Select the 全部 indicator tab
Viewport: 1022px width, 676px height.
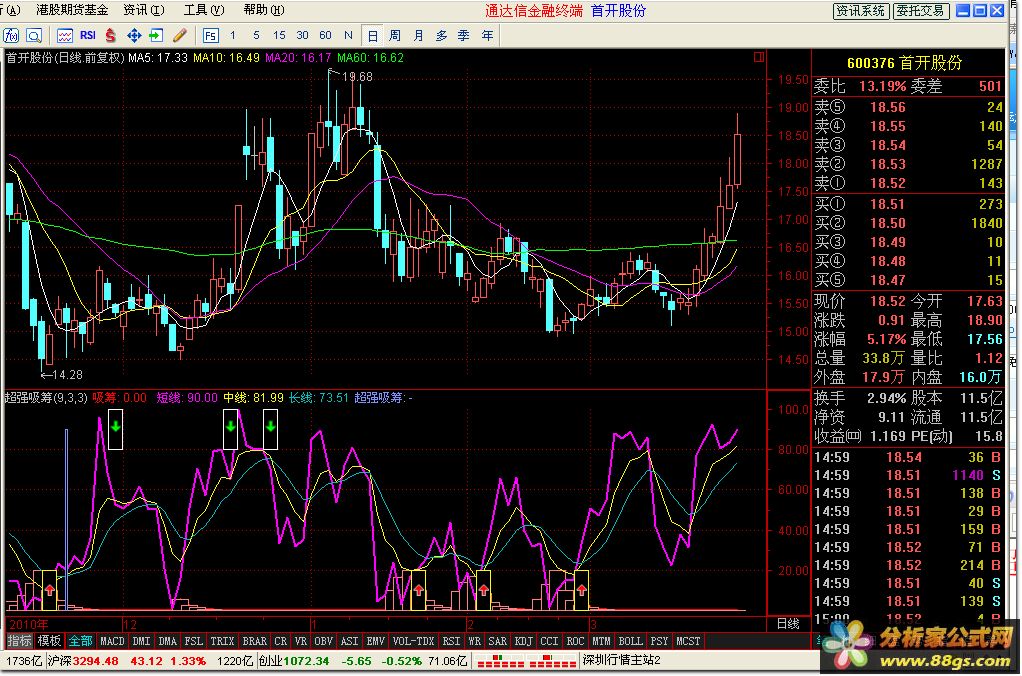(x=81, y=641)
